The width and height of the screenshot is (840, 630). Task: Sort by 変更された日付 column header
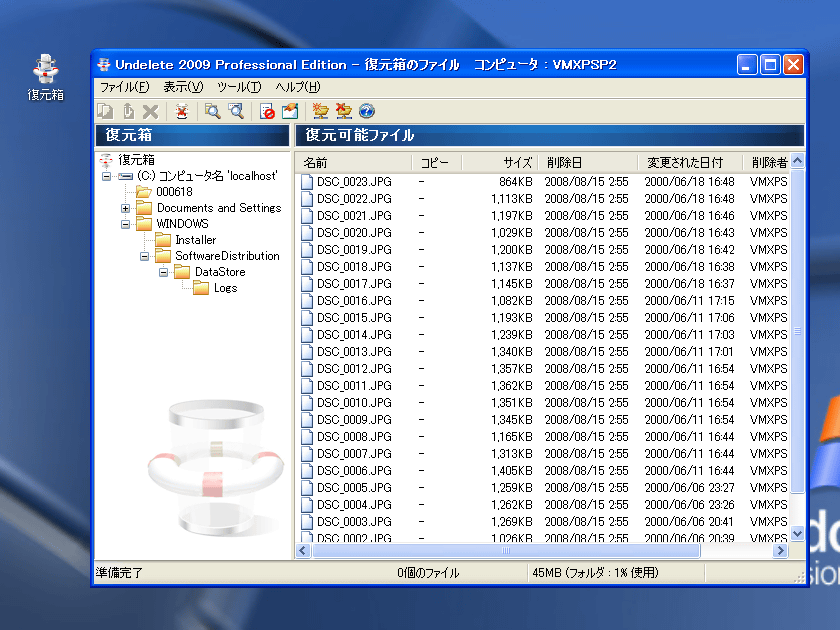pos(690,162)
